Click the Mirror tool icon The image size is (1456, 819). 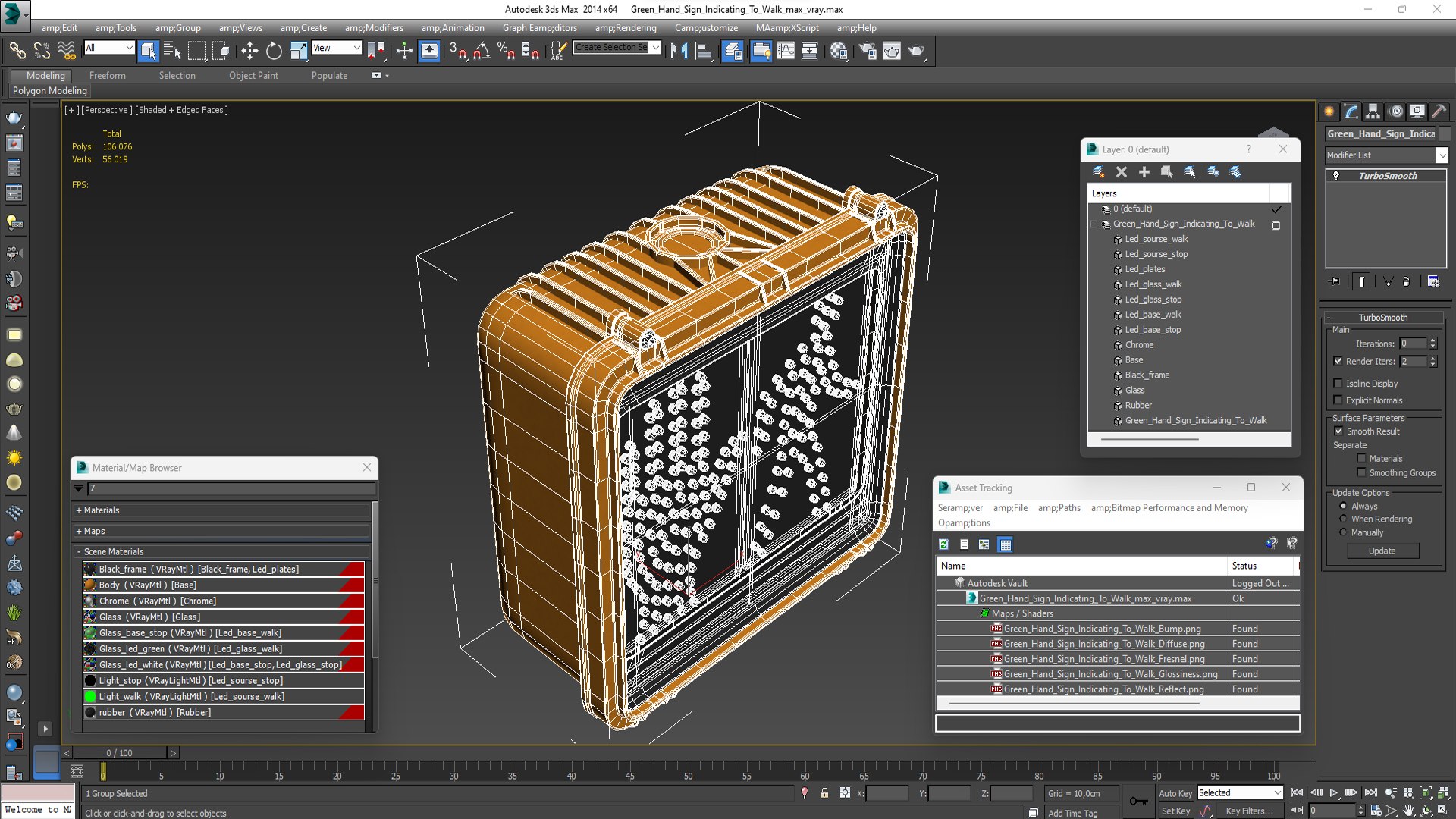click(679, 51)
